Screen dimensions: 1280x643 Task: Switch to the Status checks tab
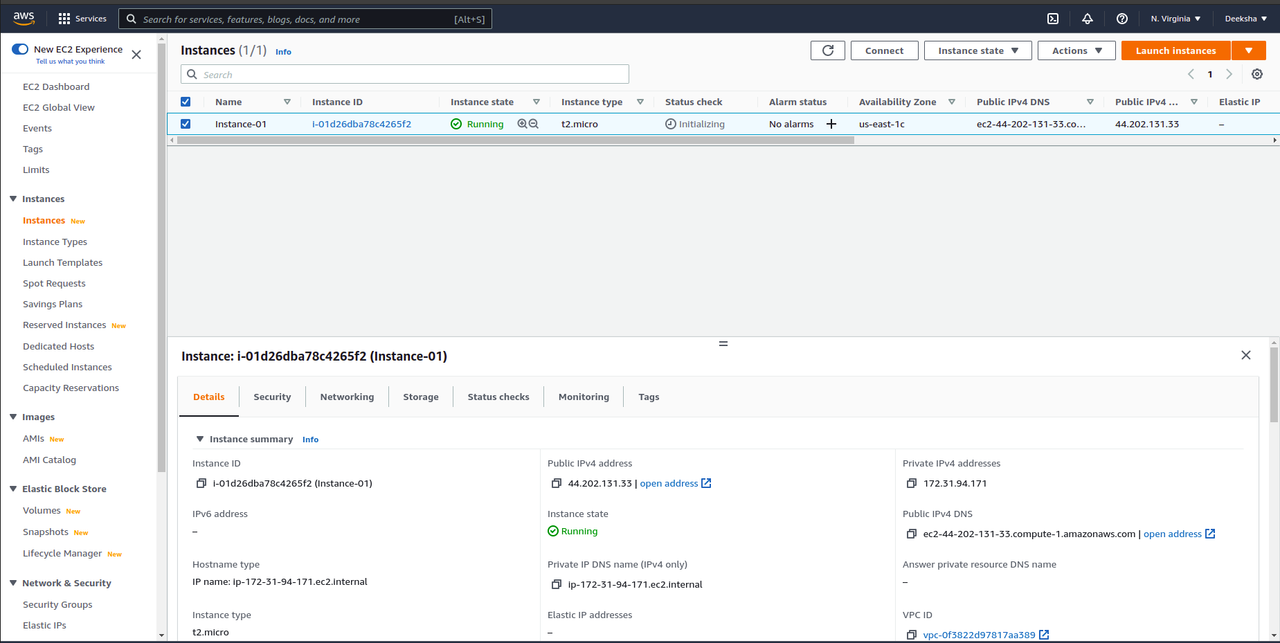498,397
